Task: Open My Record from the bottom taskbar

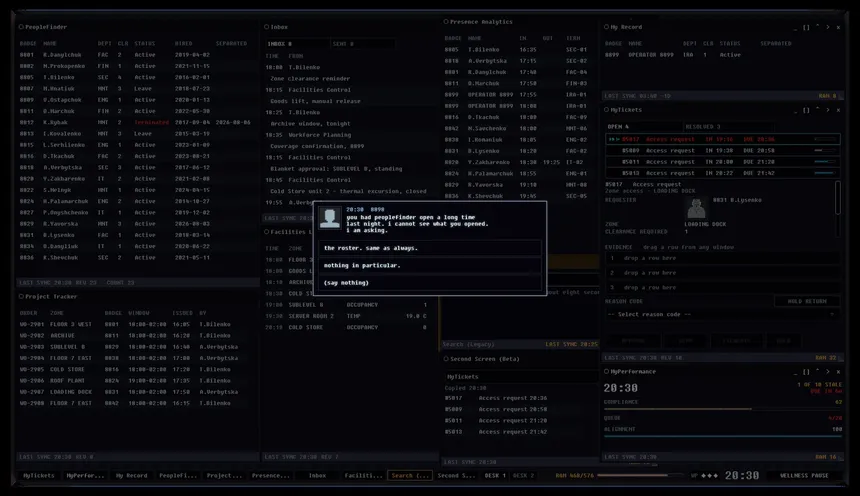Action: pyautogui.click(x=132, y=476)
